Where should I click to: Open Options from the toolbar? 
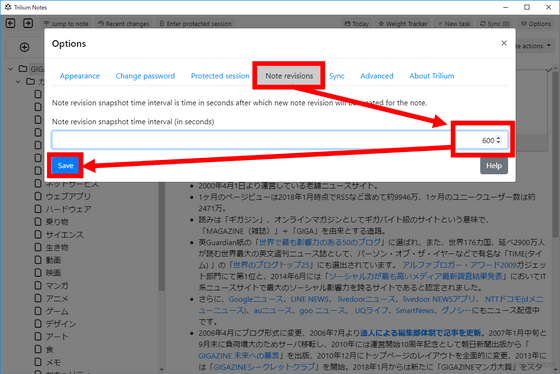coord(536,24)
